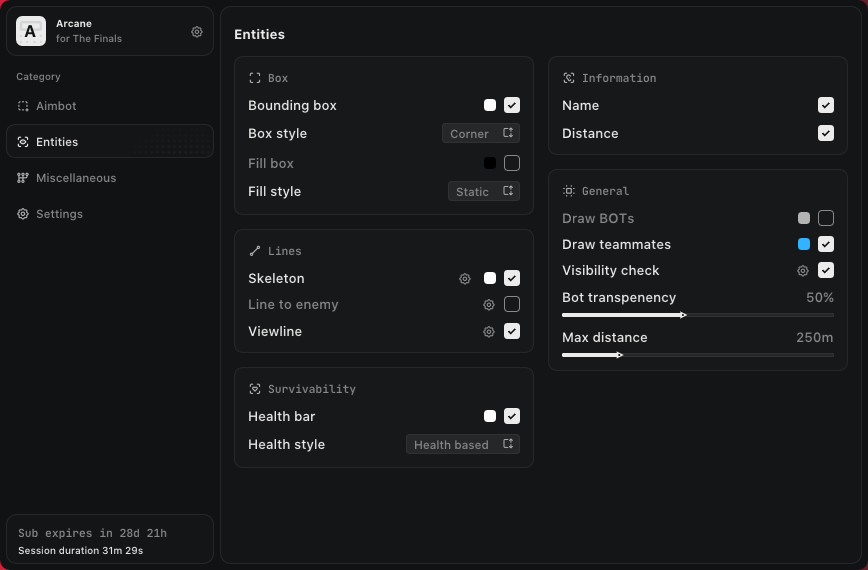Open Visibility check gear options
868x570 pixels.
[802, 271]
